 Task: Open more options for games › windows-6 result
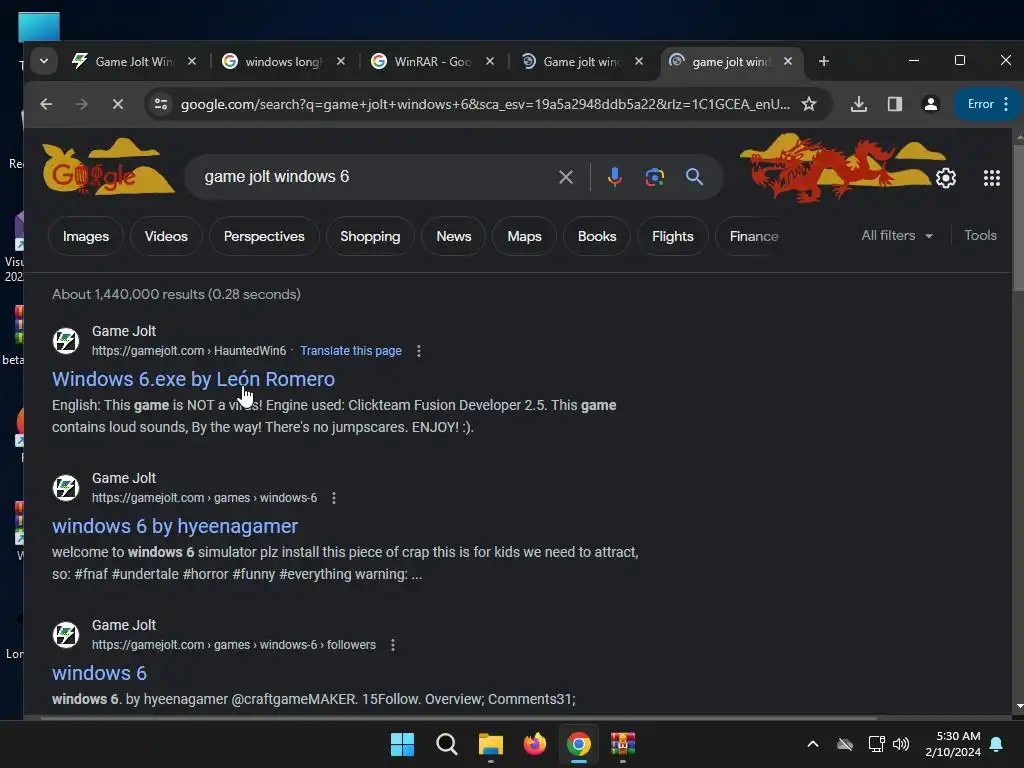click(x=334, y=498)
